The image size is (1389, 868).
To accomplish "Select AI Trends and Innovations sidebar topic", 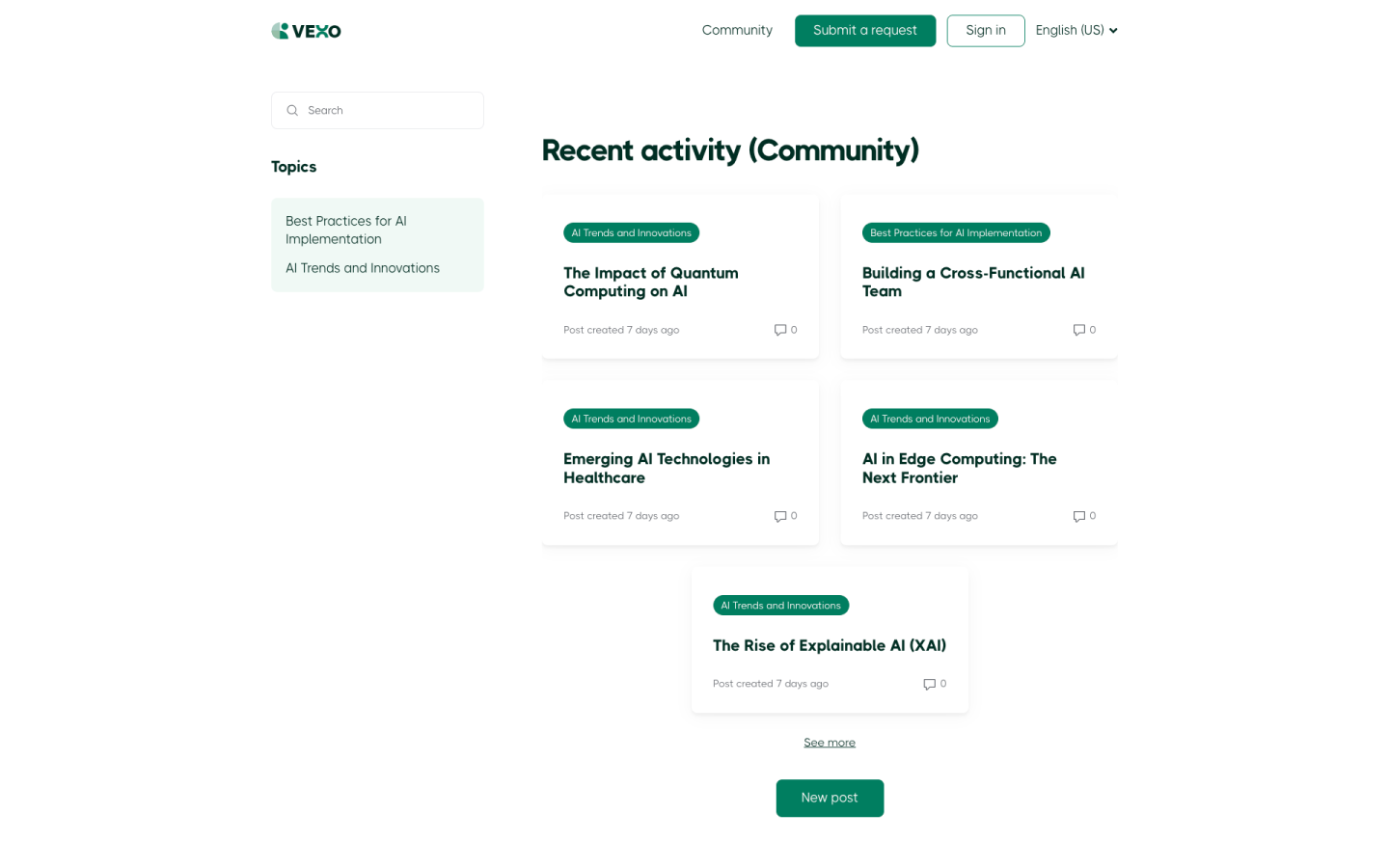I will point(363,268).
